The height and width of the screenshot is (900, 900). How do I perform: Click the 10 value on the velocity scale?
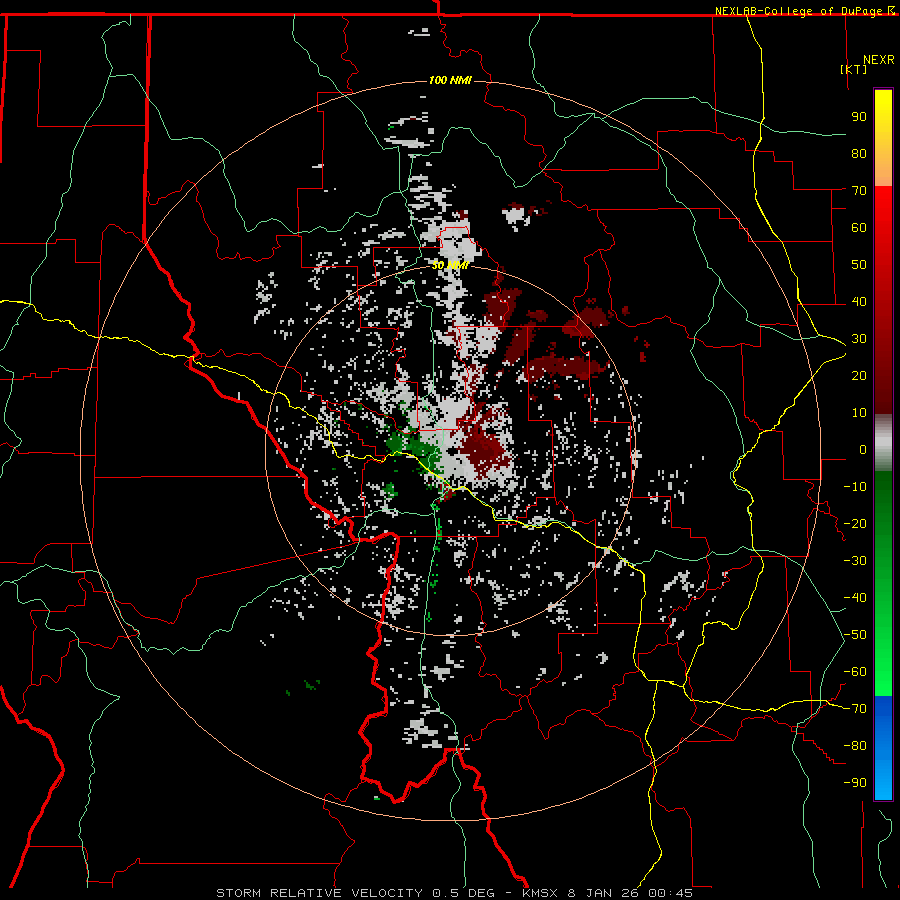859,413
